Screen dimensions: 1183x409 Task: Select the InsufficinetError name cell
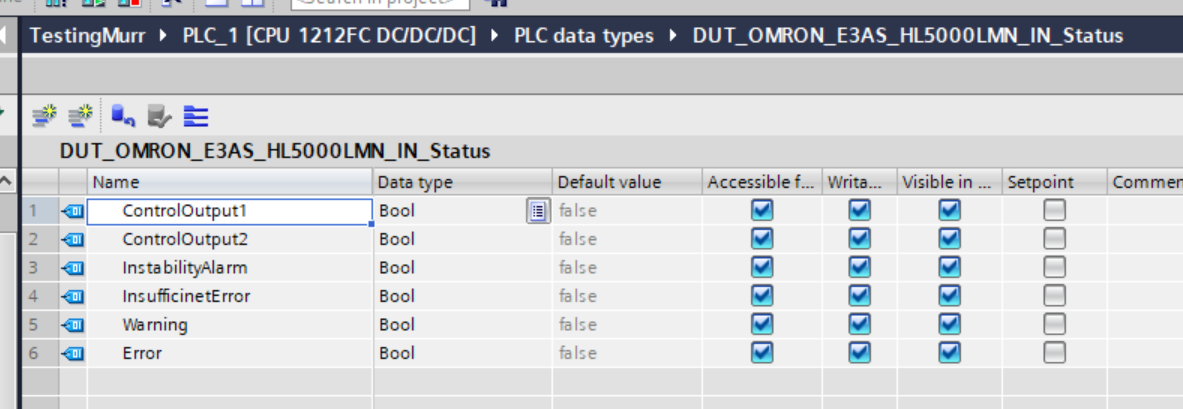coord(230,297)
